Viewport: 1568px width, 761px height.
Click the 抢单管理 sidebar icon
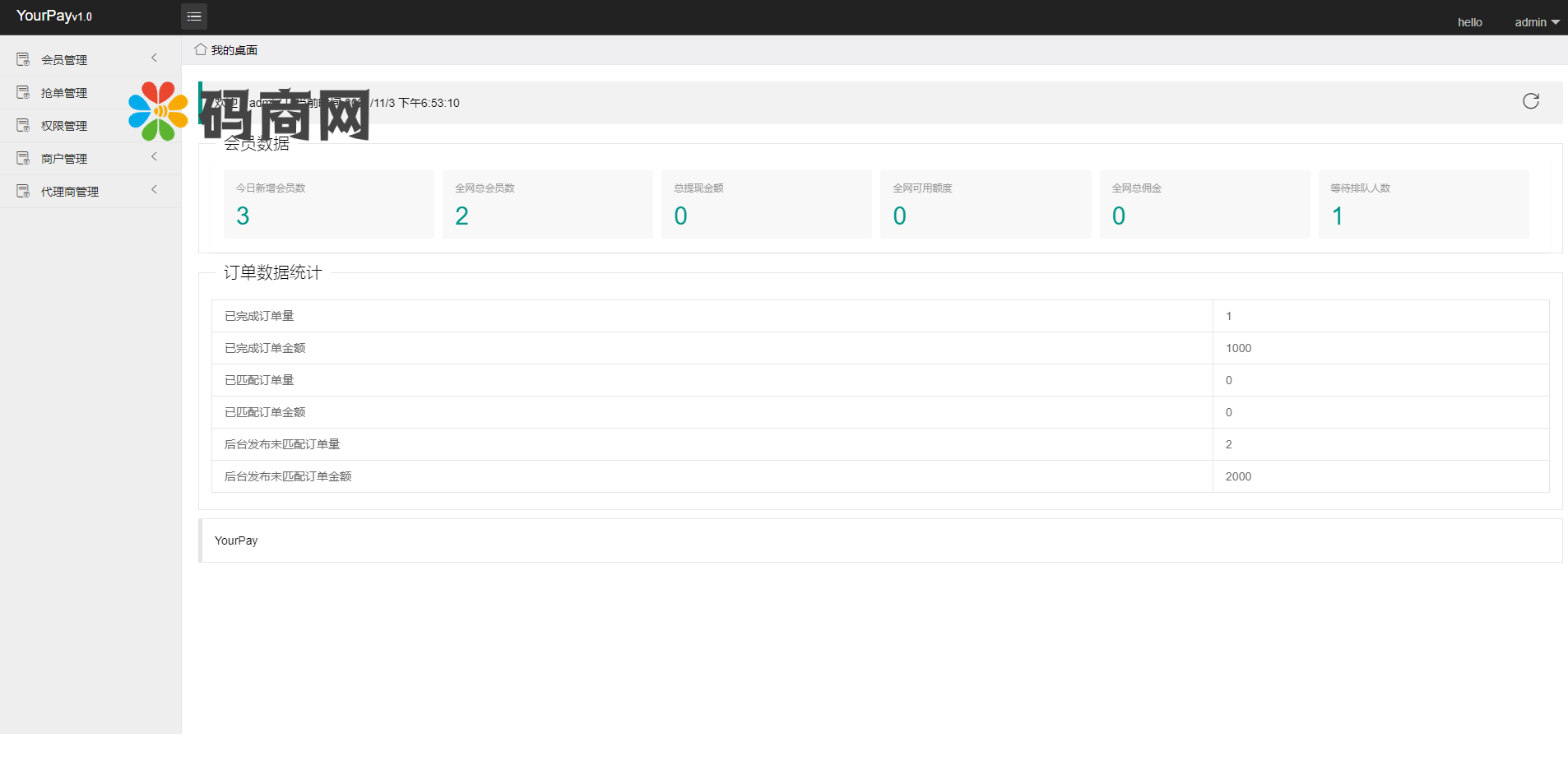pos(23,92)
